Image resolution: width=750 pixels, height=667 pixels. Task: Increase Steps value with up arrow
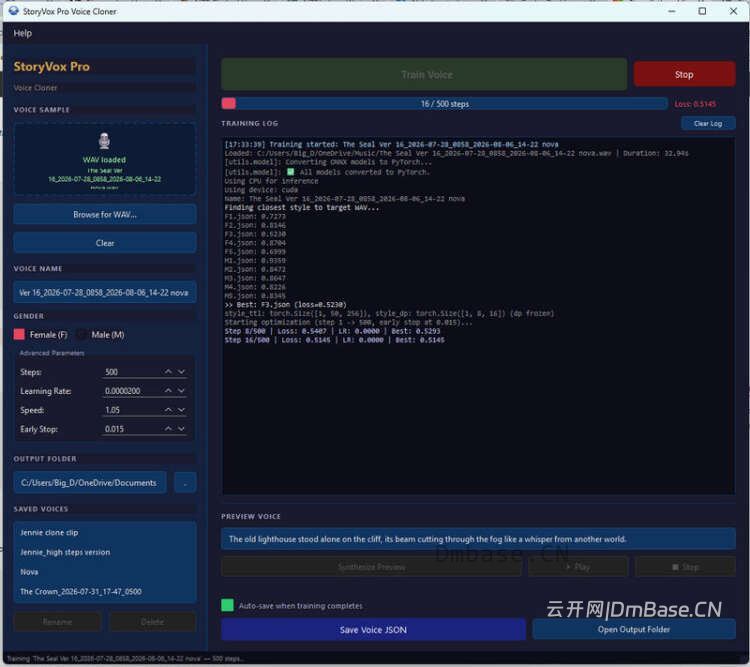click(168, 372)
